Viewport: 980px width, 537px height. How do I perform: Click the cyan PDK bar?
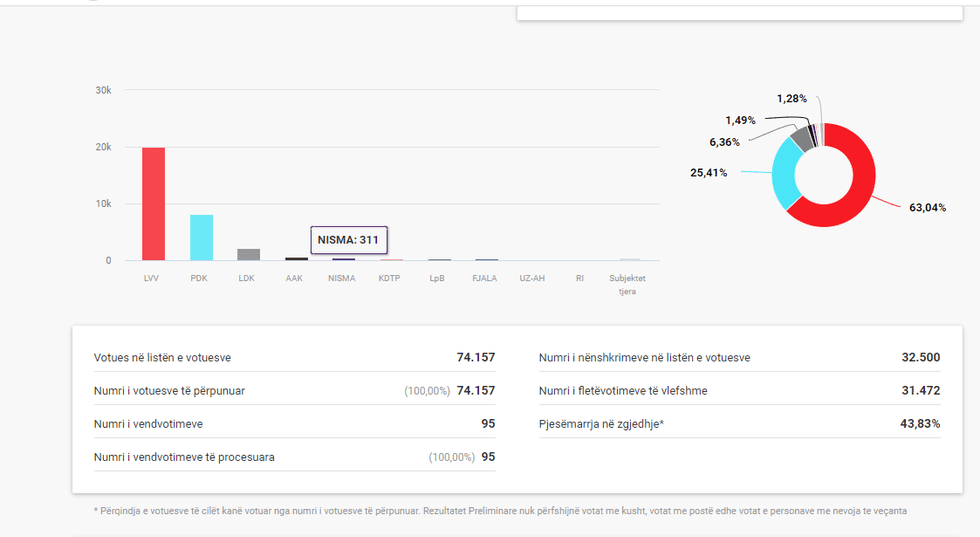[201, 238]
